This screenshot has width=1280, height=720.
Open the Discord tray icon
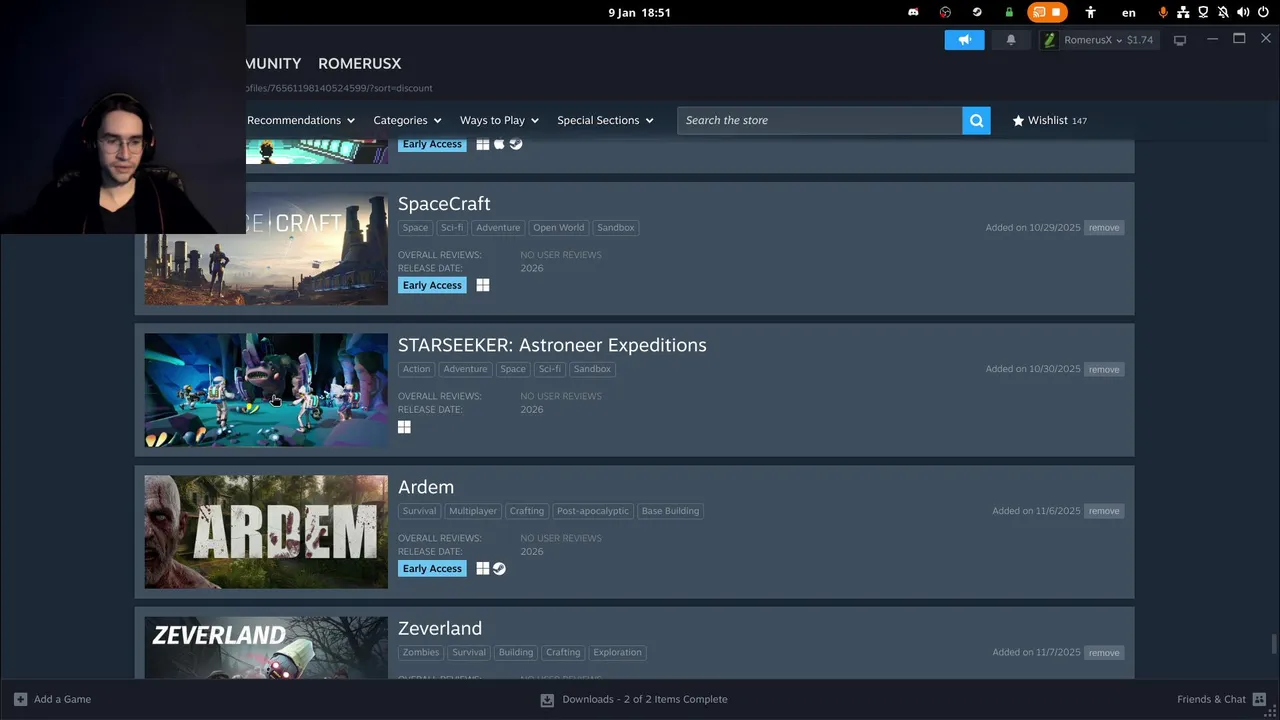click(x=913, y=12)
